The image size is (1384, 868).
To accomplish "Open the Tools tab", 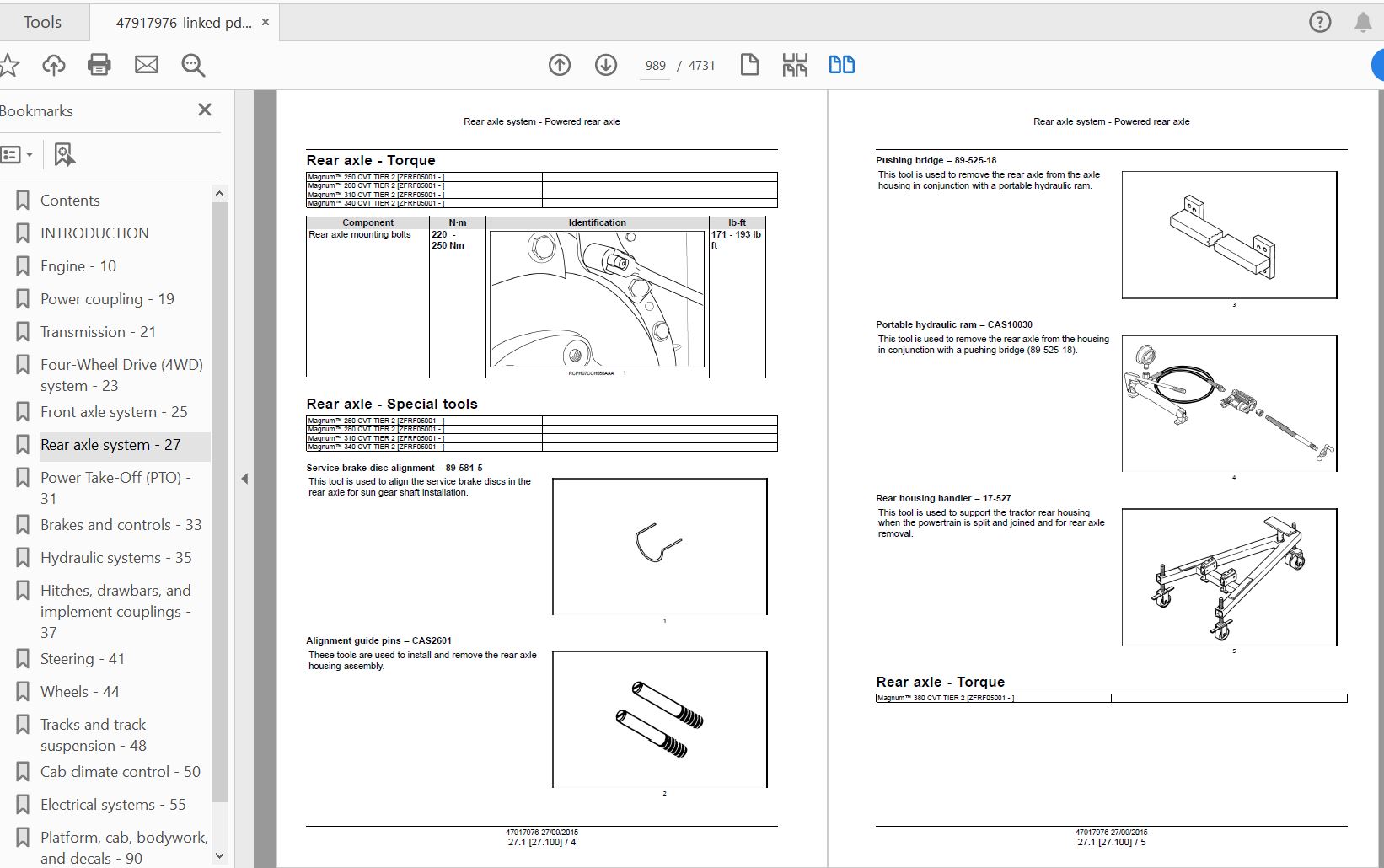I will (42, 22).
